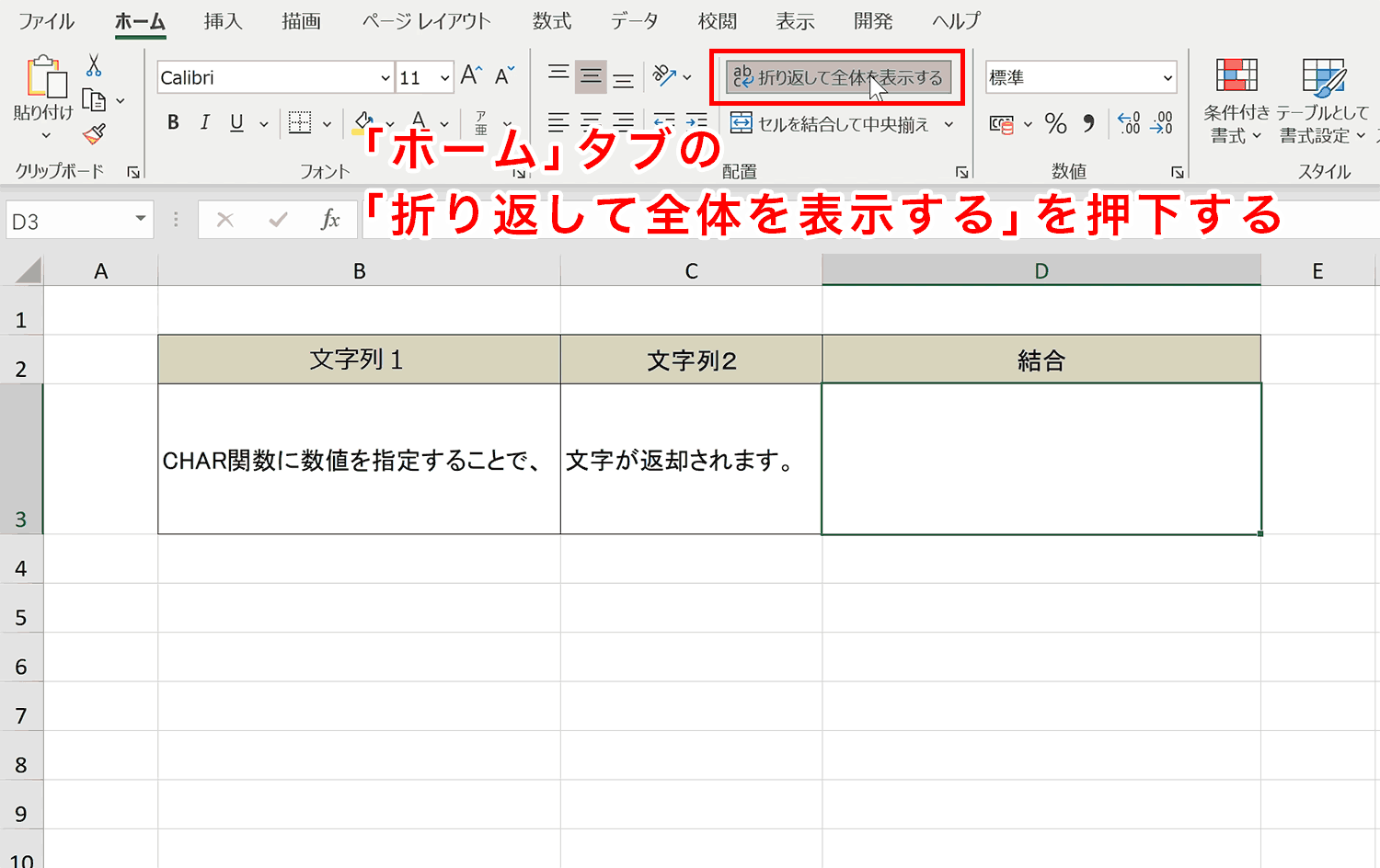The width and height of the screenshot is (1380, 868).
Task: Open the number format dialog launcher
Action: (x=1177, y=172)
